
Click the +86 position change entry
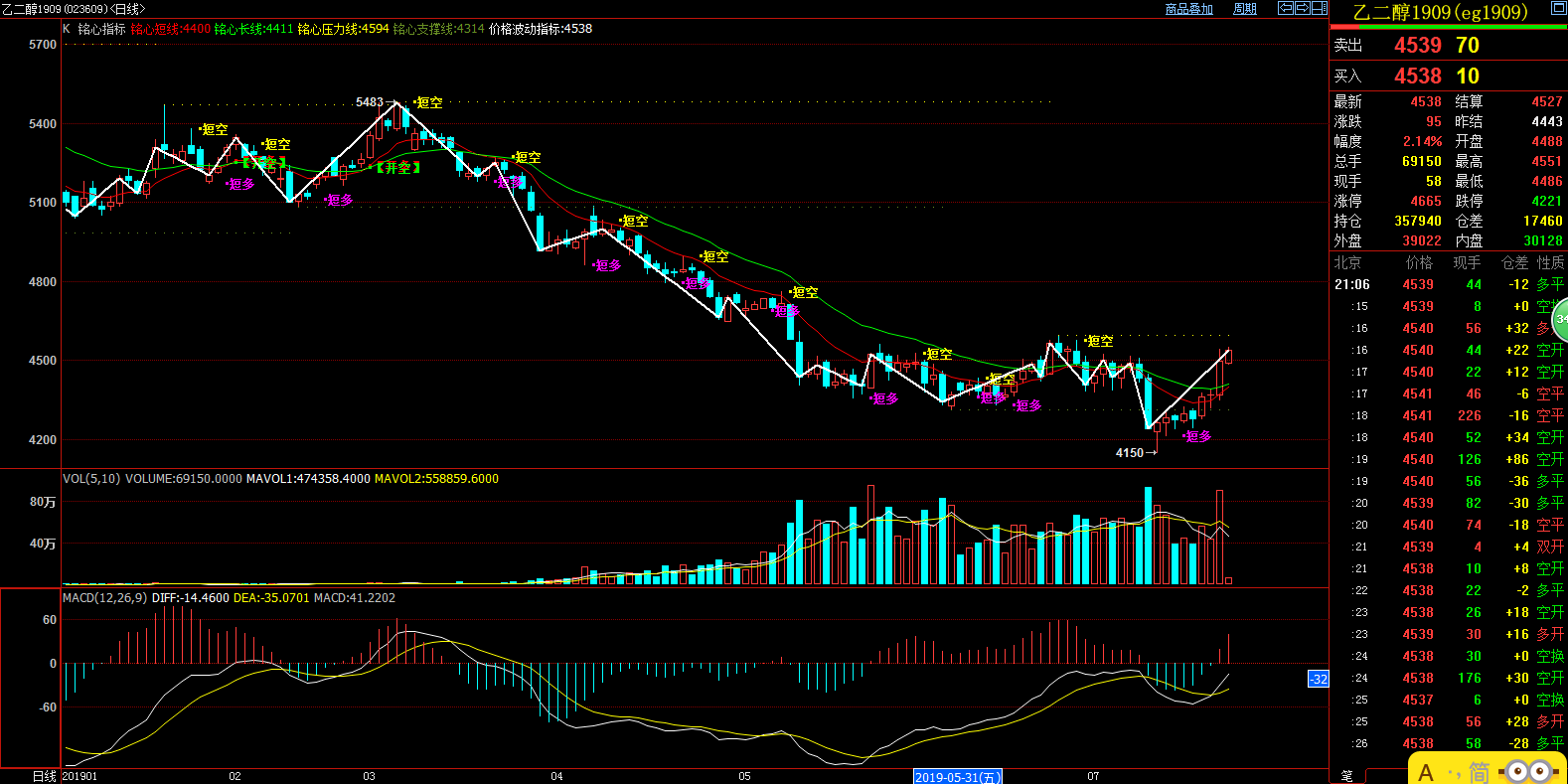coord(1517,459)
